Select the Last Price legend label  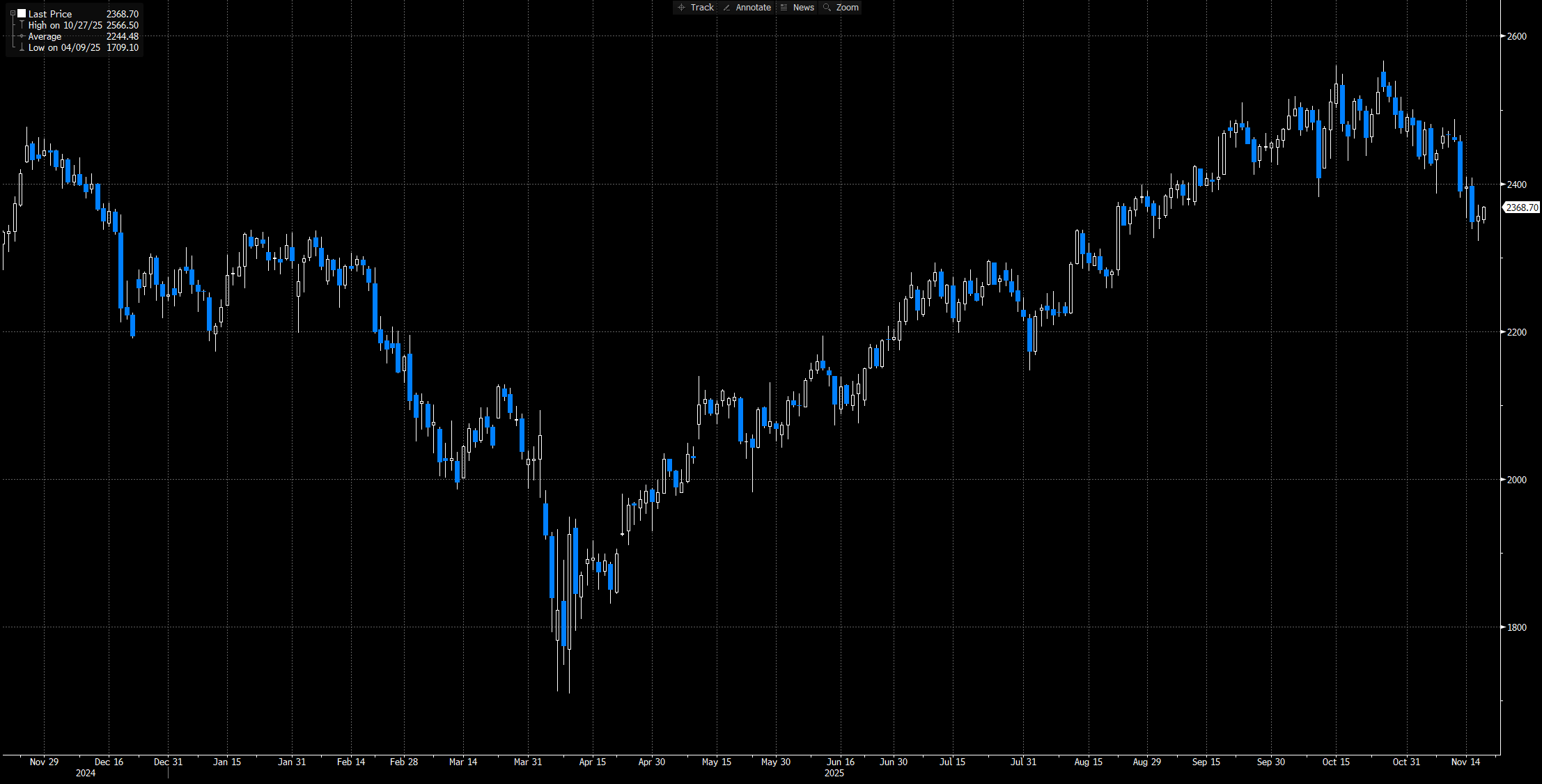(x=50, y=14)
